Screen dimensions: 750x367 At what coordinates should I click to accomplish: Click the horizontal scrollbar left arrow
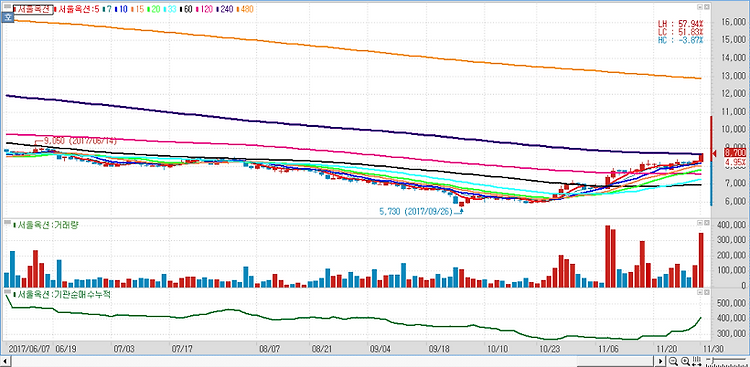pos(6,362)
